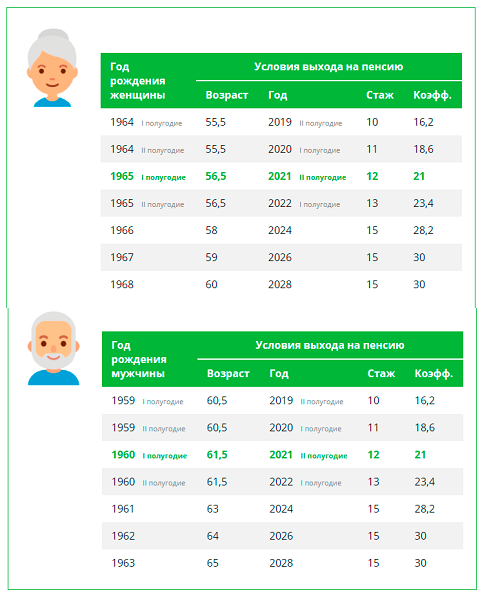
Task: Select the women's 'Условия выхода на пенсию' header
Action: [329, 67]
